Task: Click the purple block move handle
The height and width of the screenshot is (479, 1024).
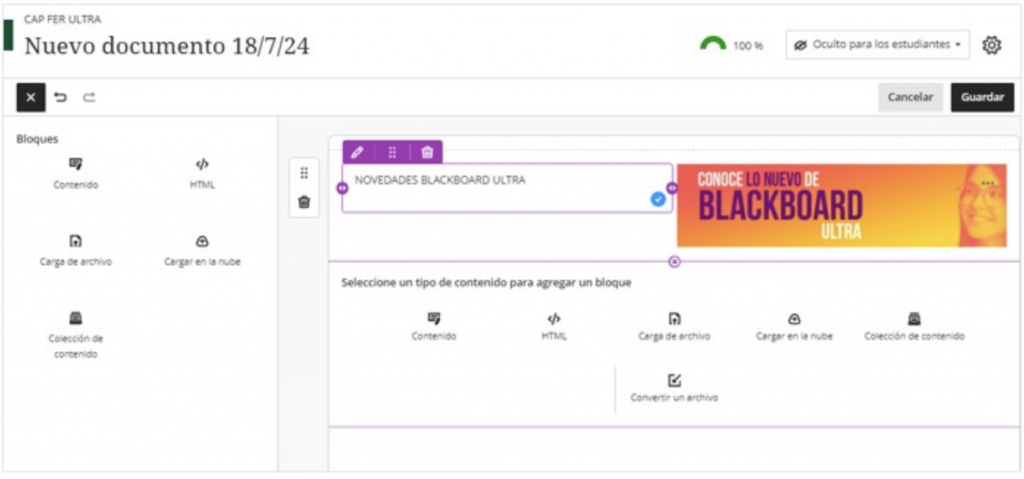Action: (x=392, y=152)
